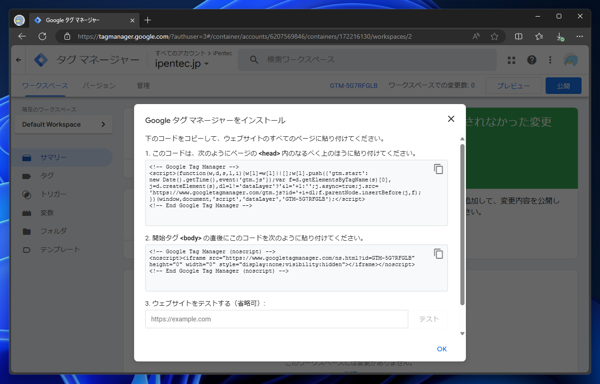This screenshot has height=384, width=600.
Task: Reload the page
Action: (42, 36)
